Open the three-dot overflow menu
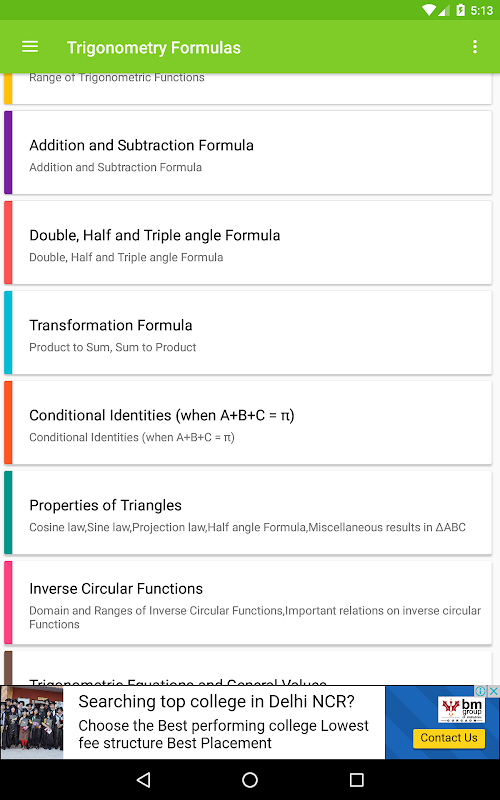The height and width of the screenshot is (800, 500). pos(474,47)
